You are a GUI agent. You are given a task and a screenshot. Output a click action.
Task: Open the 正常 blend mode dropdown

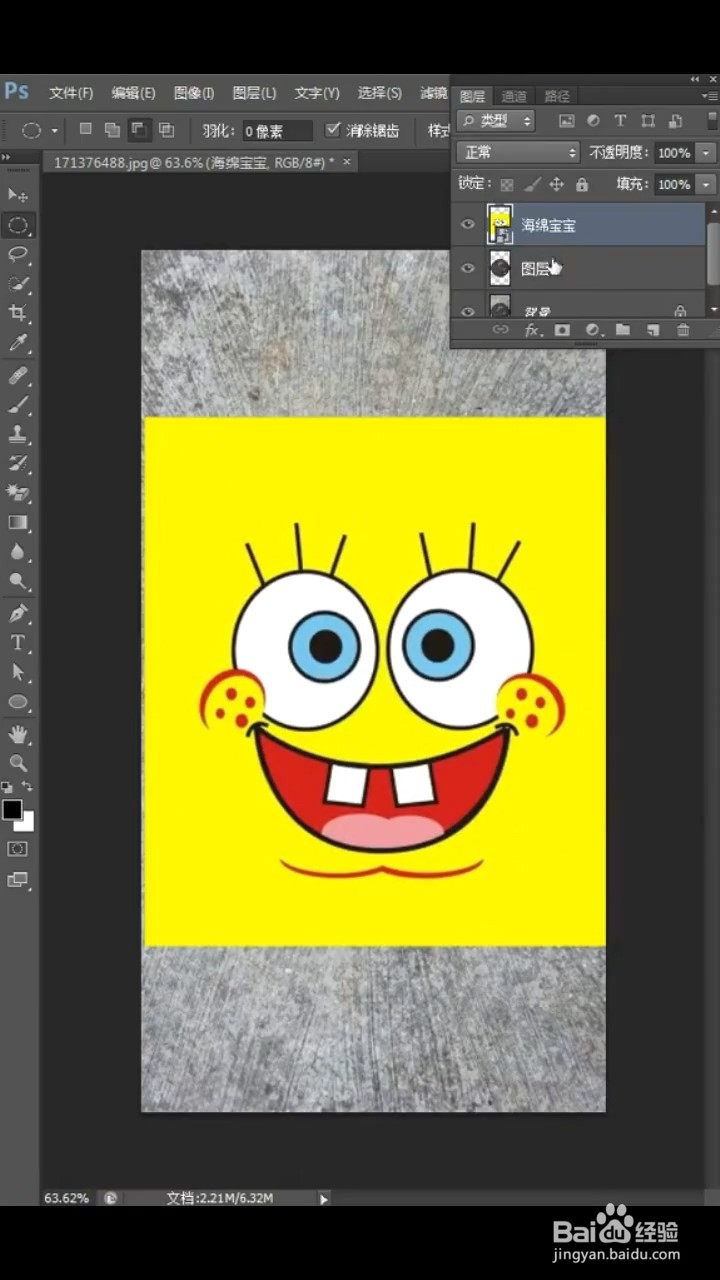(518, 153)
